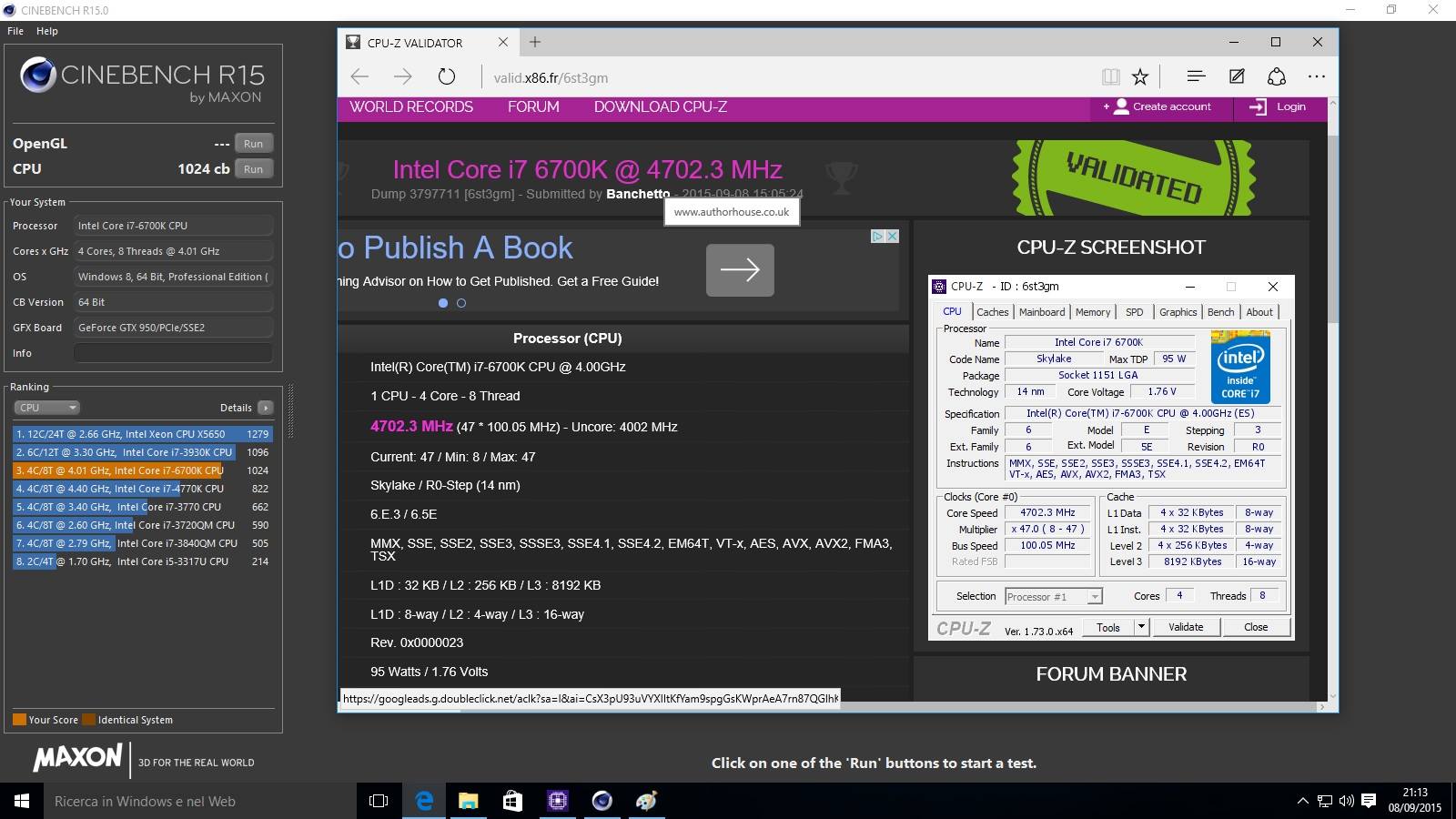The image size is (1456, 819).
Task: Select ranking row Intel Xeon CPU X5650
Action: point(142,434)
